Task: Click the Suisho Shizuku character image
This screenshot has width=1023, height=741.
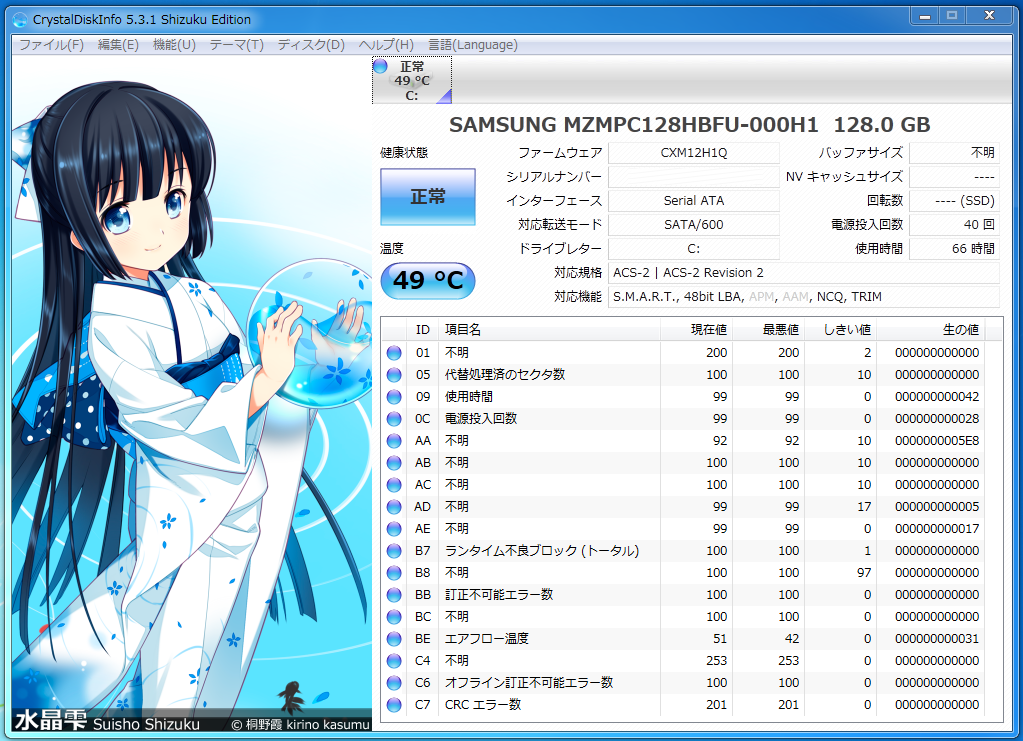Action: coord(192,394)
